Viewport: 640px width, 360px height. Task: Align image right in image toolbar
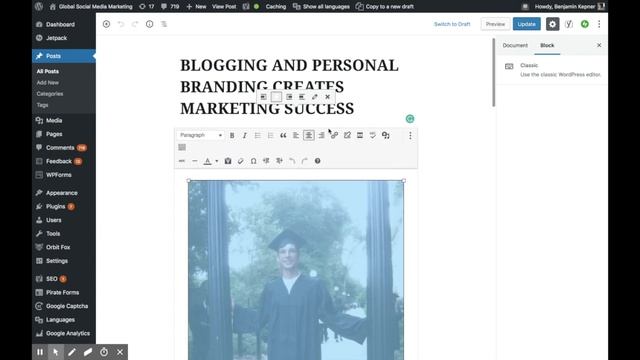click(x=289, y=97)
